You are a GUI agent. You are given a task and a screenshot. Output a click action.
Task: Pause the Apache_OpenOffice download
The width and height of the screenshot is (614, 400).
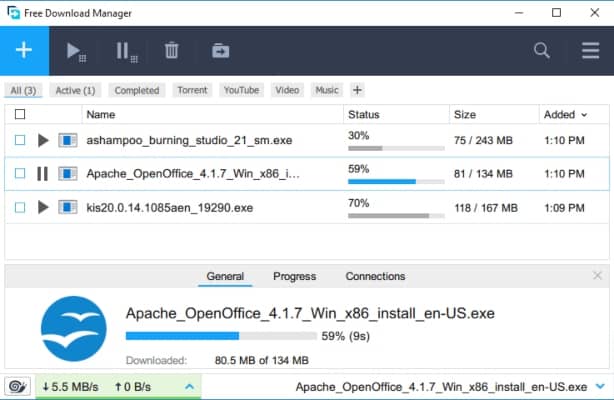(x=42, y=174)
